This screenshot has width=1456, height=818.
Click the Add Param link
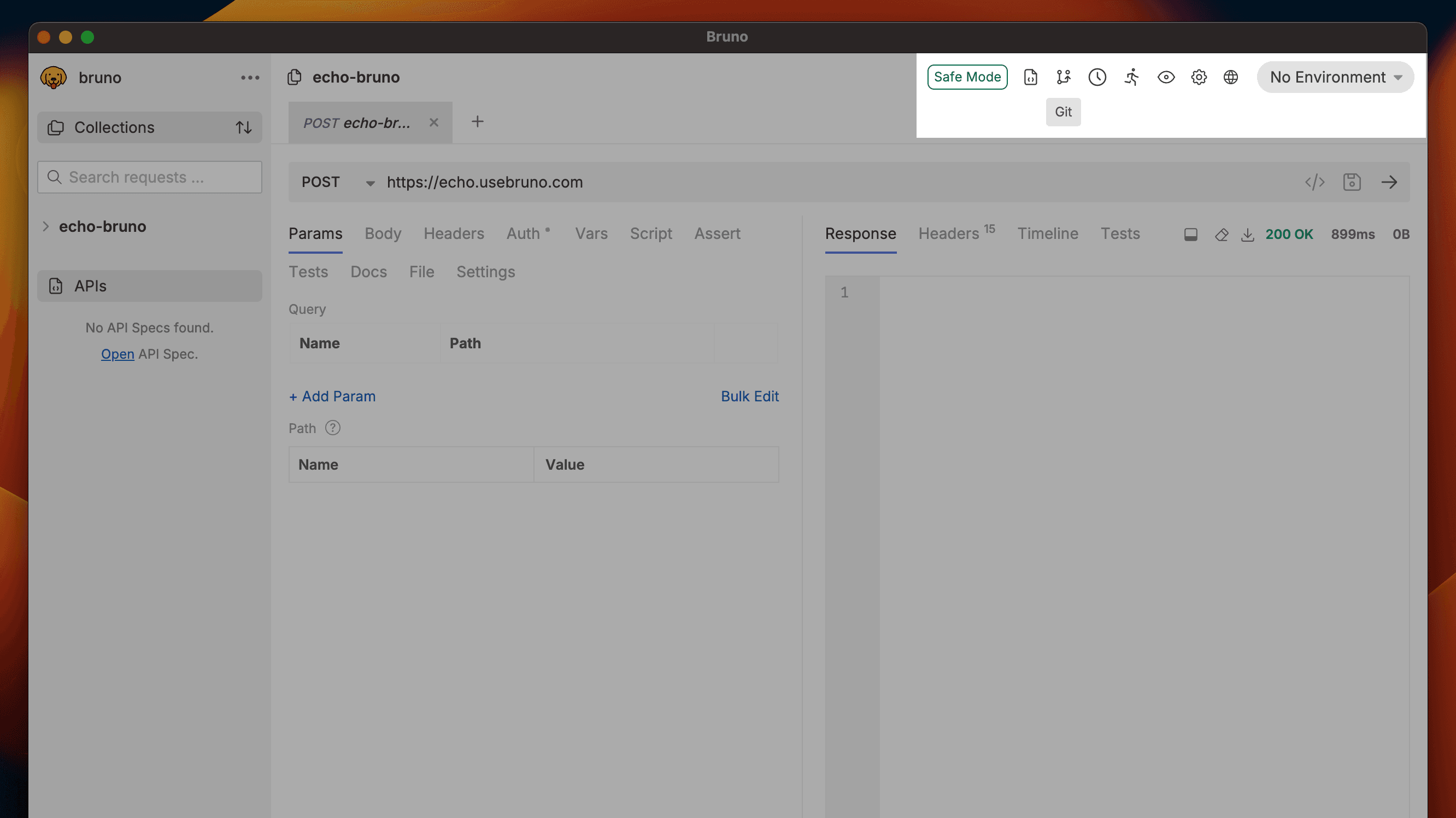click(x=332, y=396)
